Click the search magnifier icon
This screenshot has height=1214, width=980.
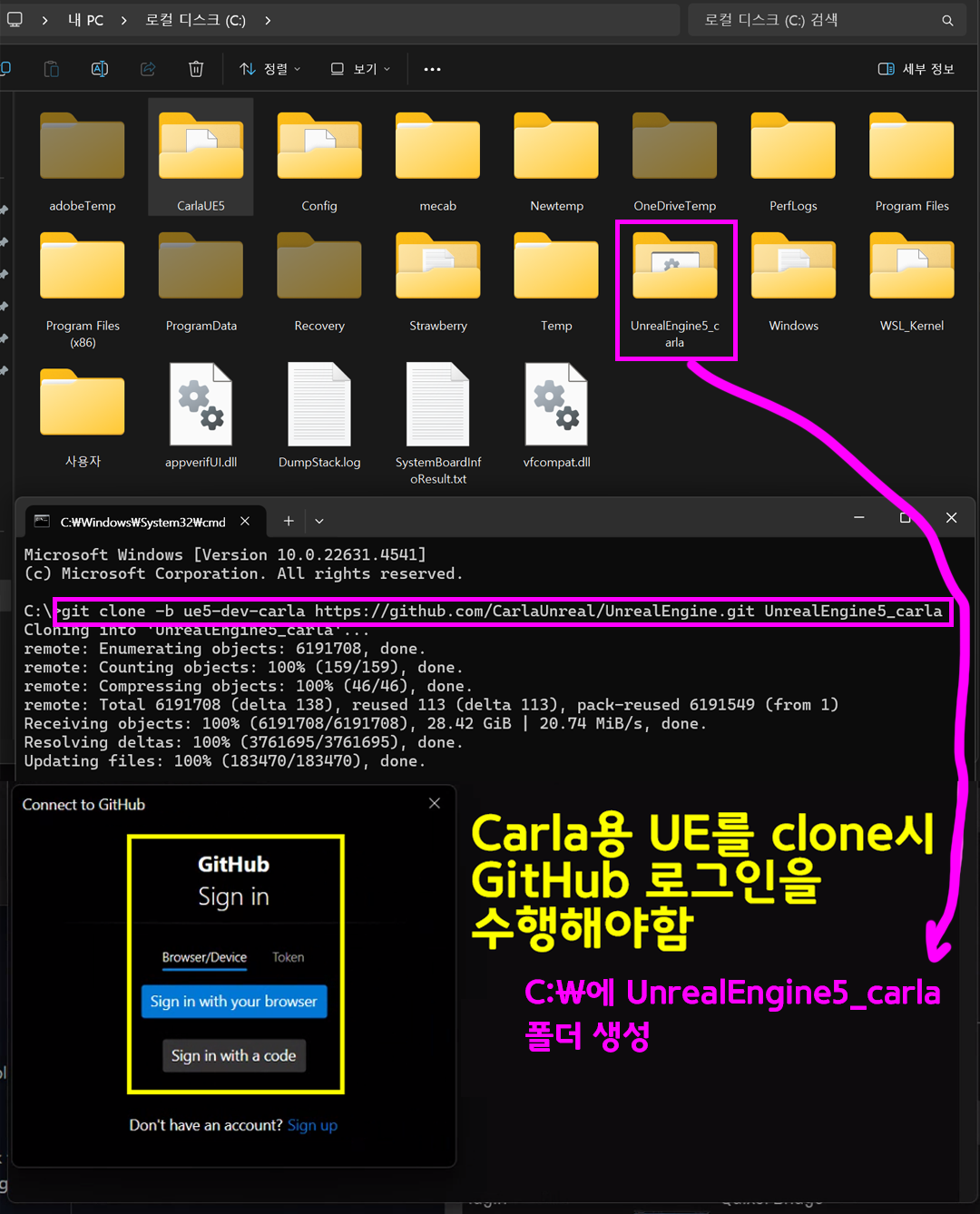pyautogui.click(x=947, y=20)
